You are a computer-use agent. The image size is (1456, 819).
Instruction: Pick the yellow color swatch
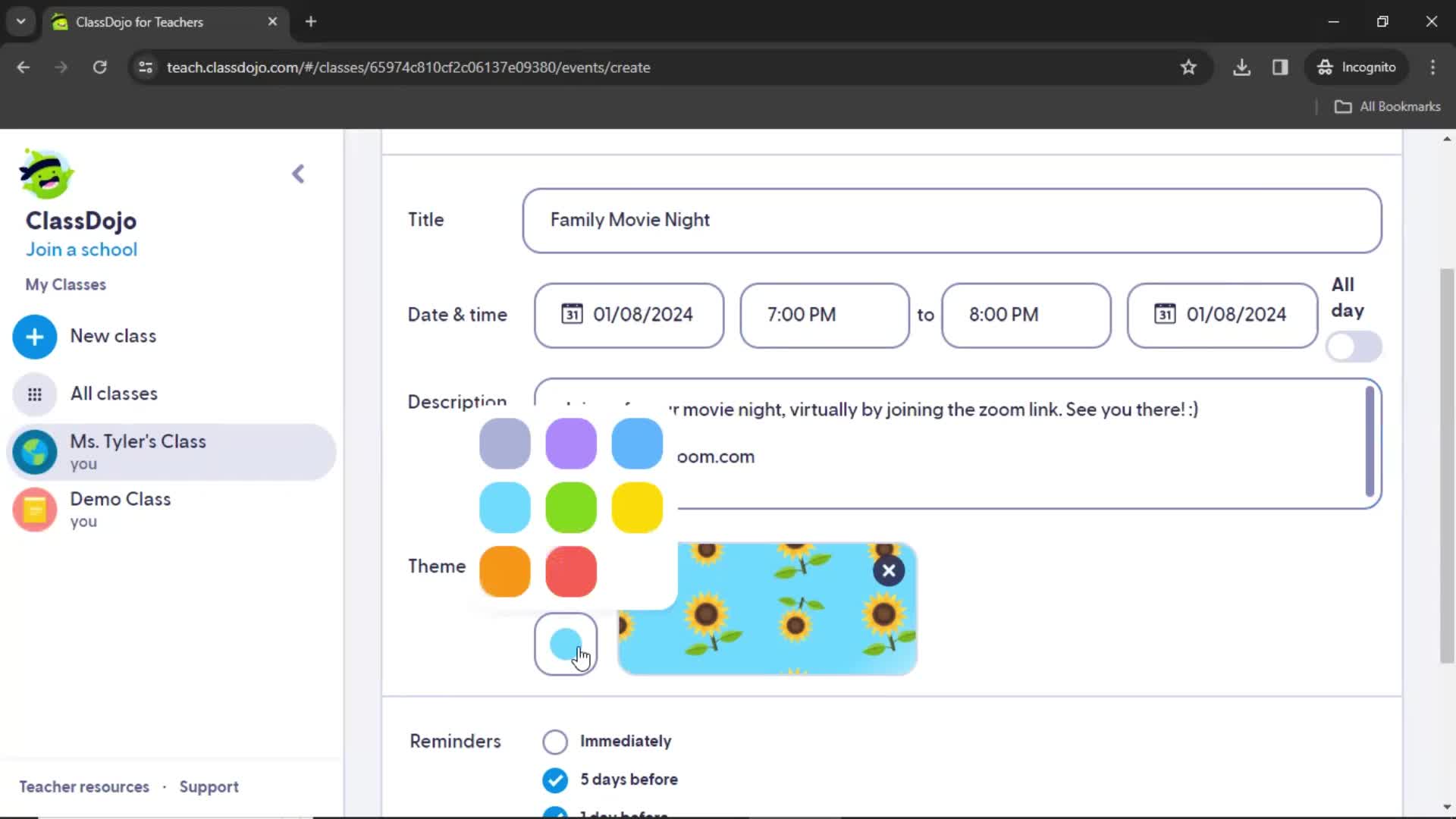(x=637, y=507)
